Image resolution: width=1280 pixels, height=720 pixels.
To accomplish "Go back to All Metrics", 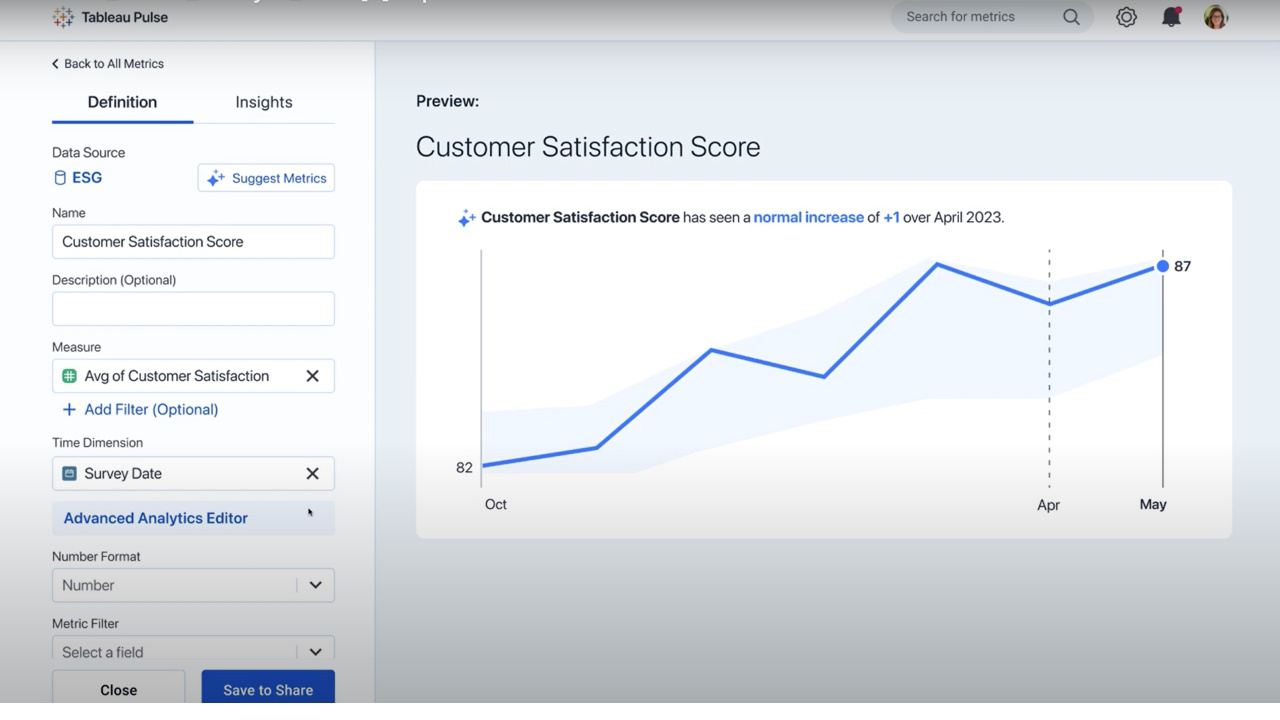I will click(108, 63).
